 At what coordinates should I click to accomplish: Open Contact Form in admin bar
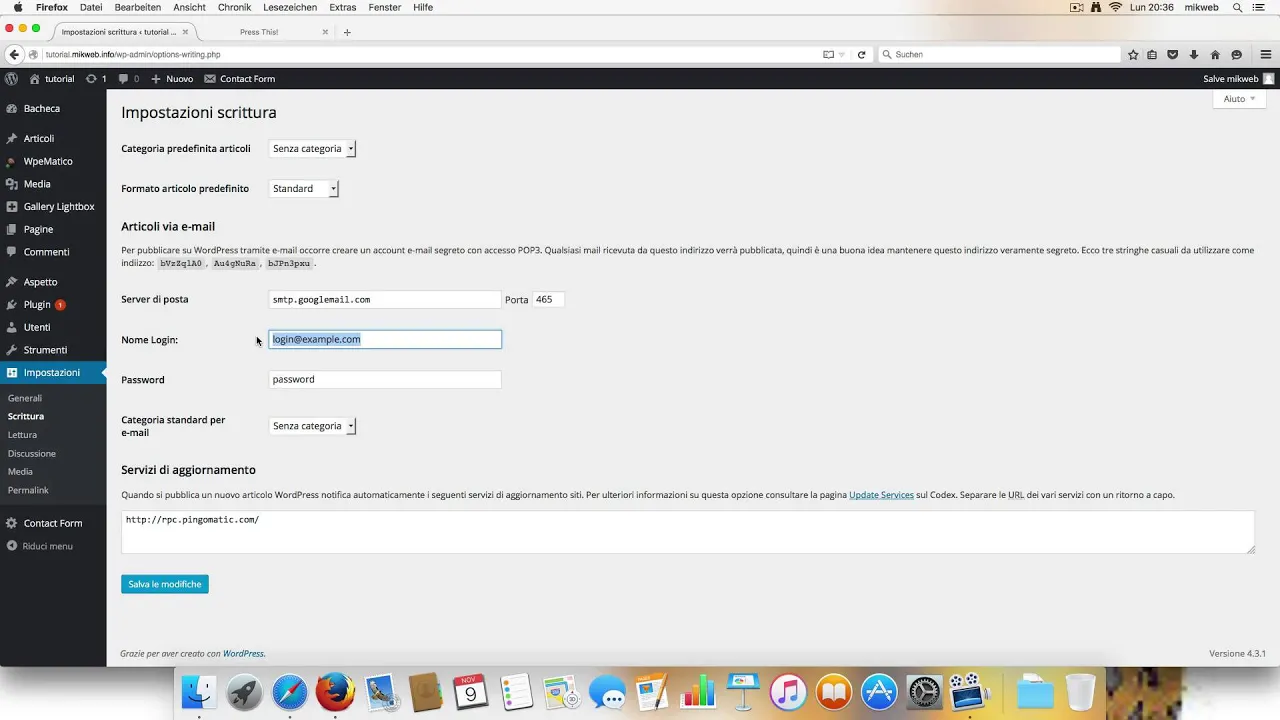240,78
